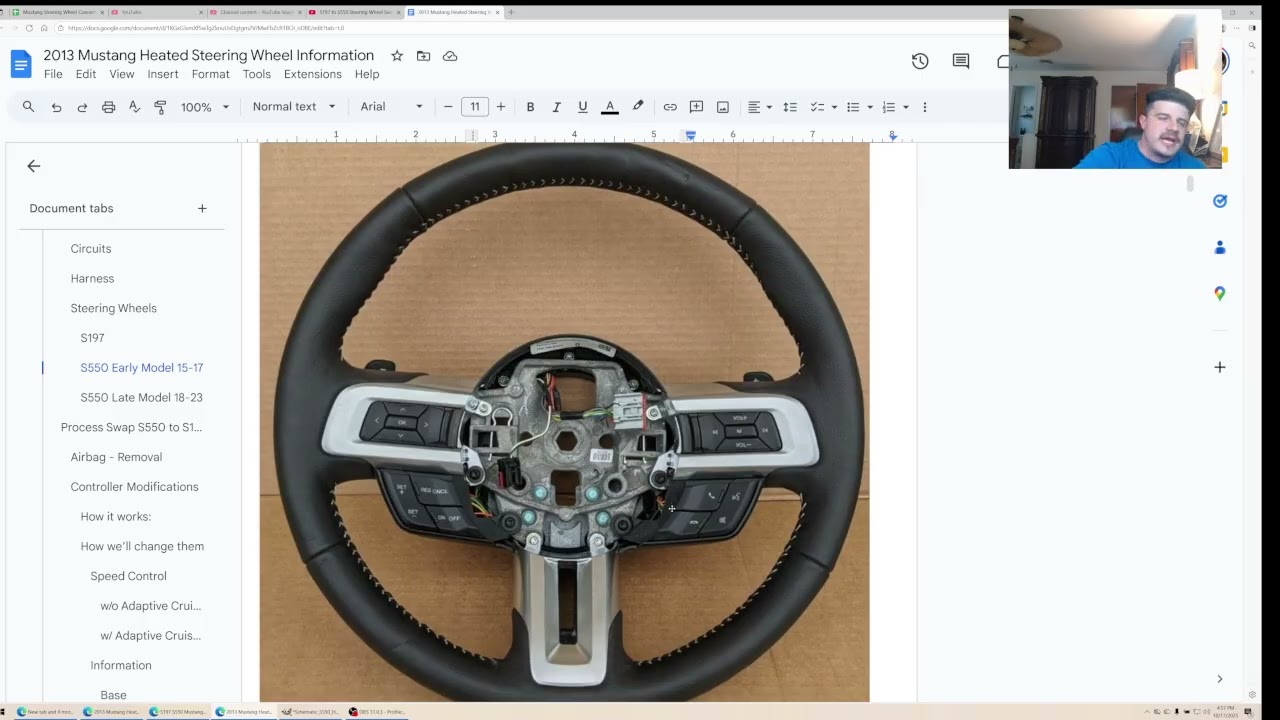This screenshot has width=1280, height=720.
Task: Jump to Airbag - Removal heading
Action: 116,457
